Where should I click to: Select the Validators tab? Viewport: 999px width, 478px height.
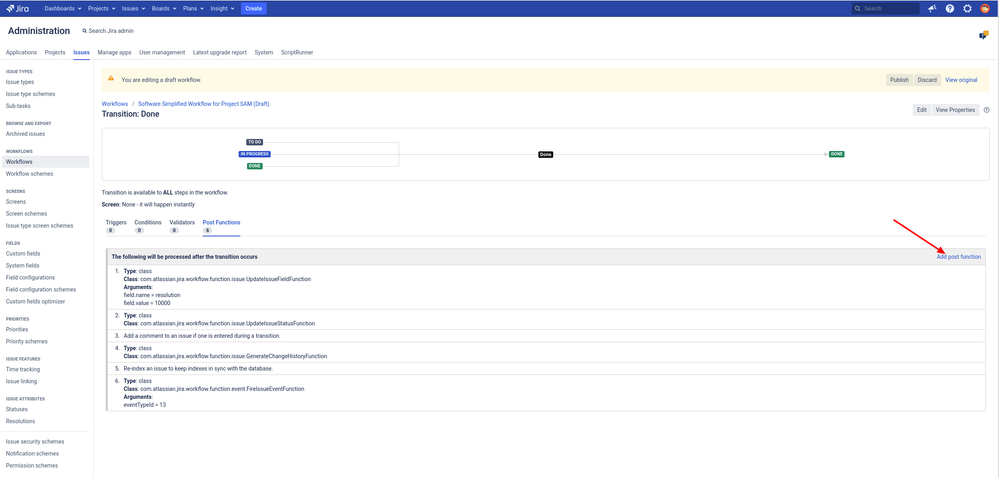click(182, 226)
